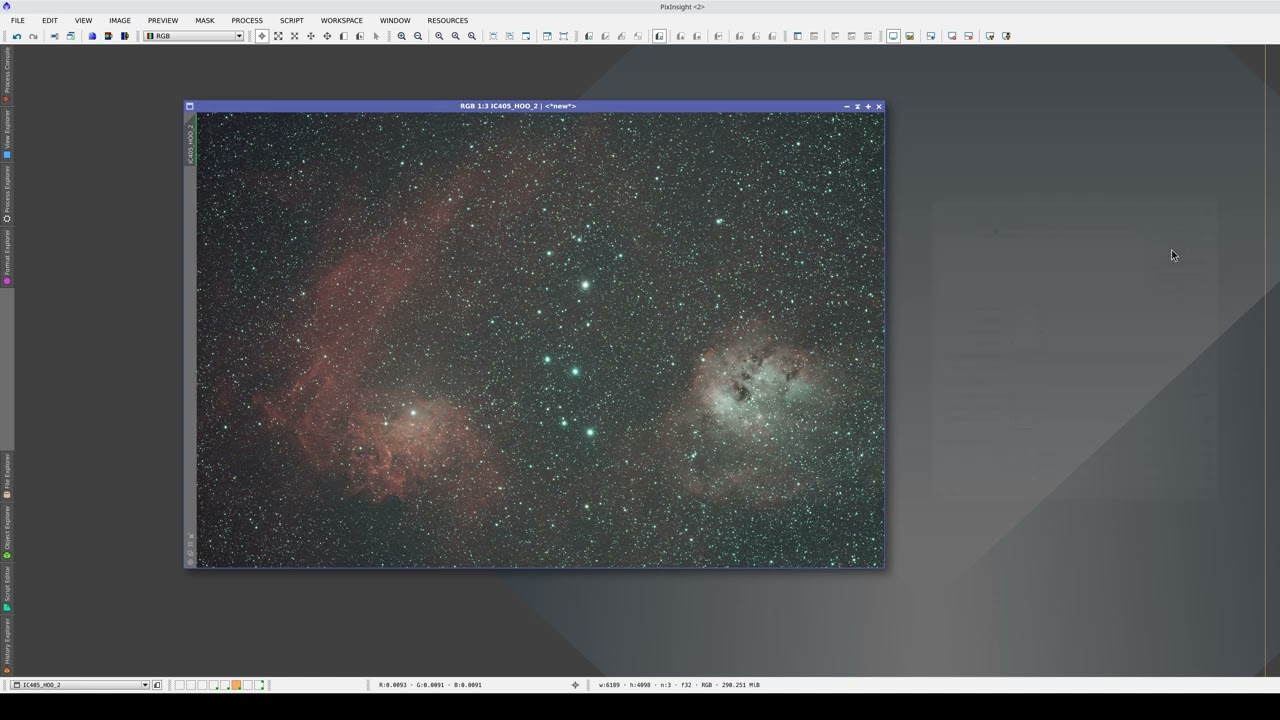Select the Pointer arrow tool
1280x720 pixels.
tap(376, 36)
